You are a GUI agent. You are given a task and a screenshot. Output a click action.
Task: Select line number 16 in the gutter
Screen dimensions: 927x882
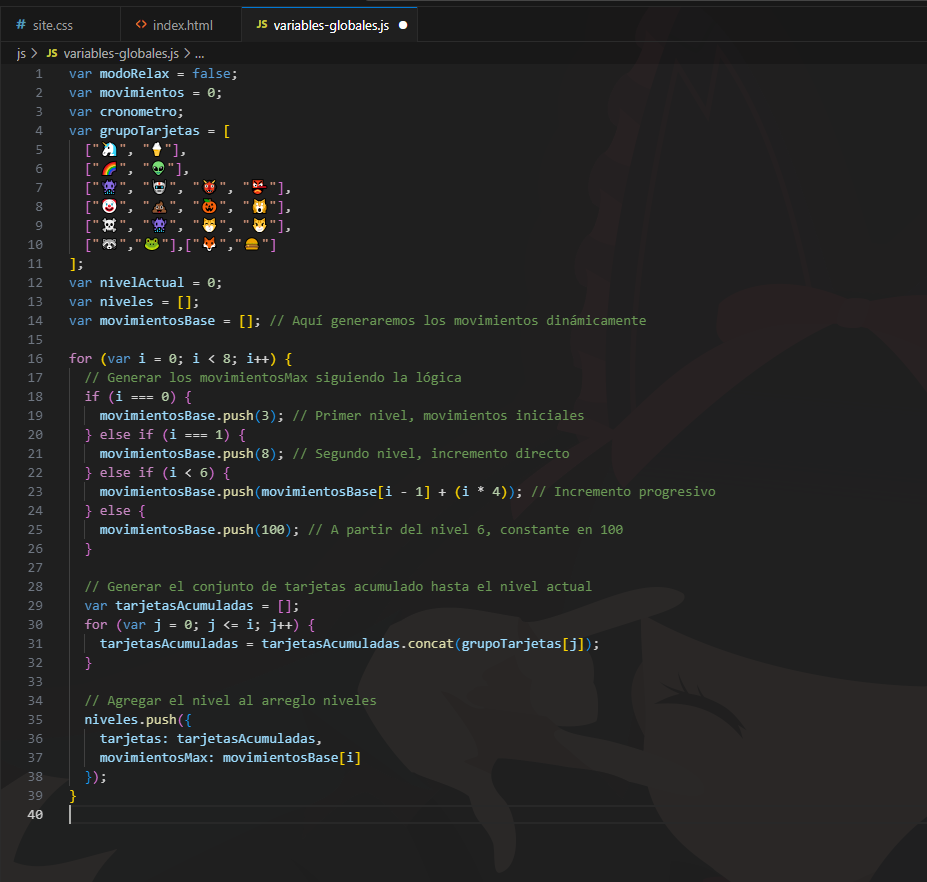[37, 358]
